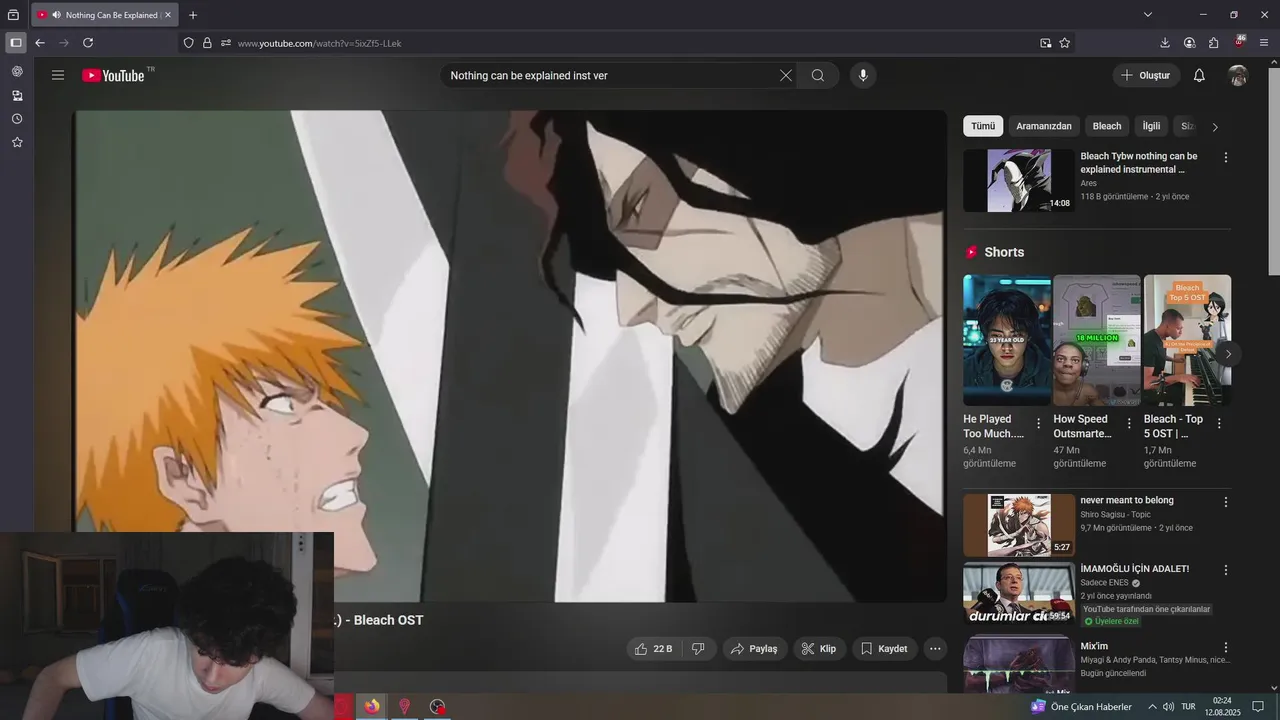Click the browser address bar URL
The image size is (1280, 720).
pyautogui.click(x=319, y=43)
